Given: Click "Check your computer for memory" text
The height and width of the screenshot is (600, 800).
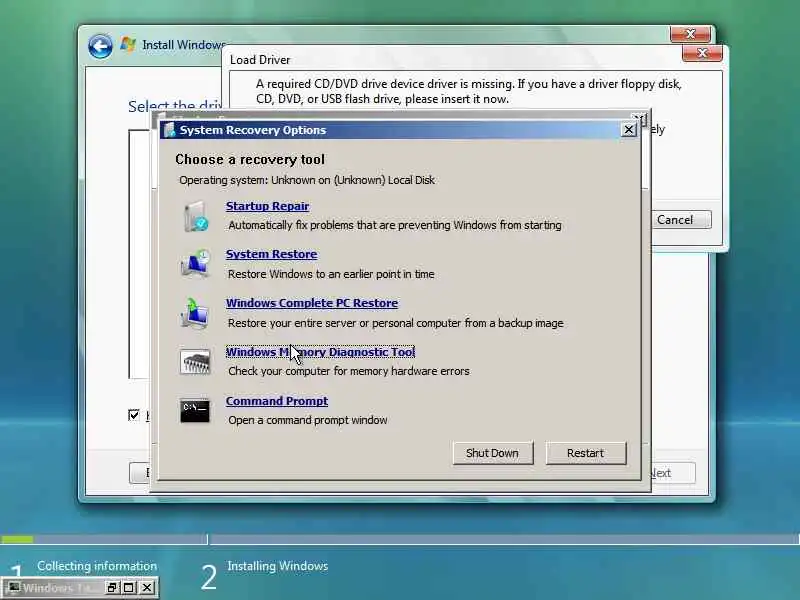Looking at the screenshot, I should (349, 371).
